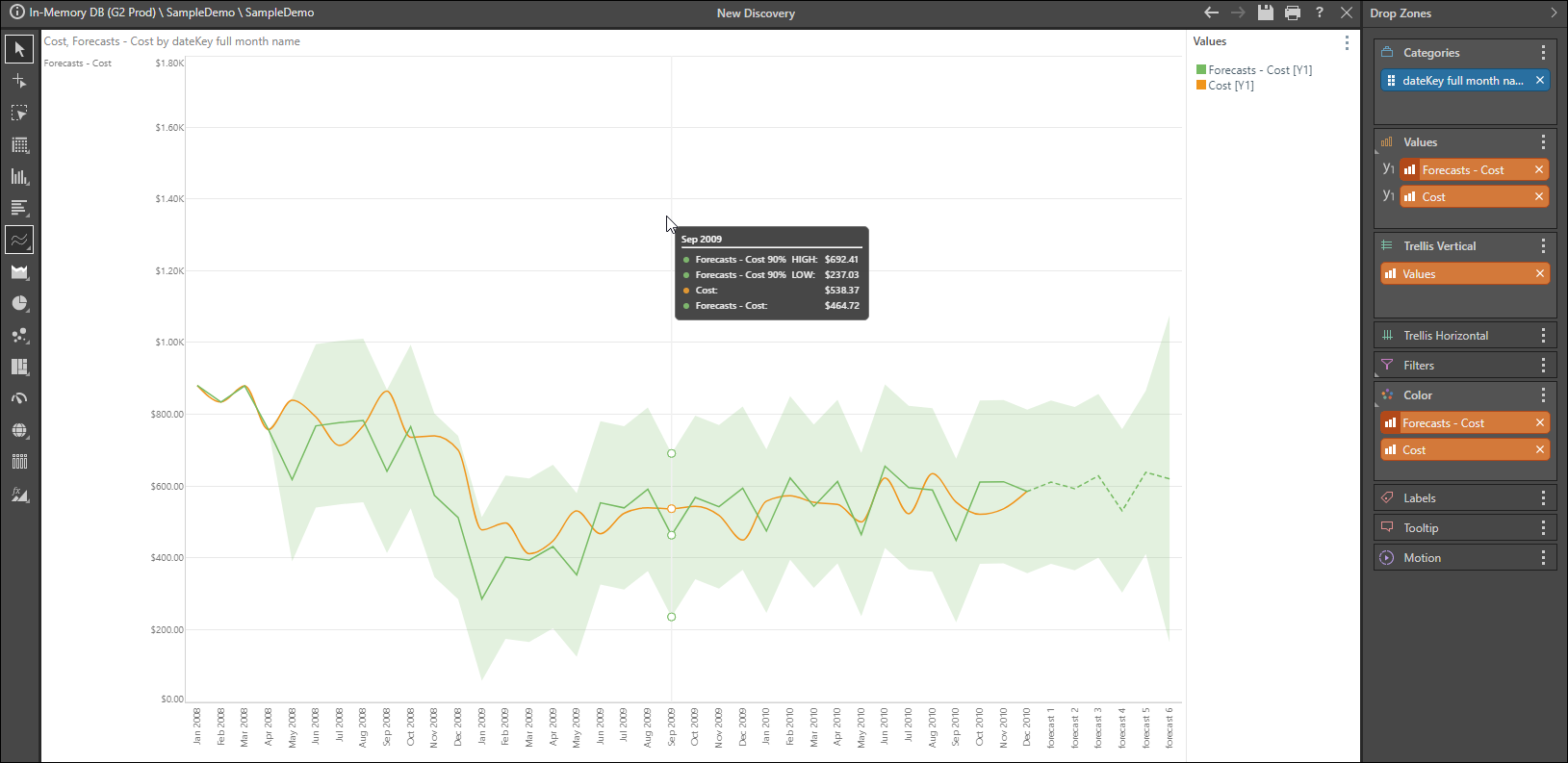Click the Sep 2009 Cost data point
Viewport: 1568px width, 763px height.
(x=672, y=509)
